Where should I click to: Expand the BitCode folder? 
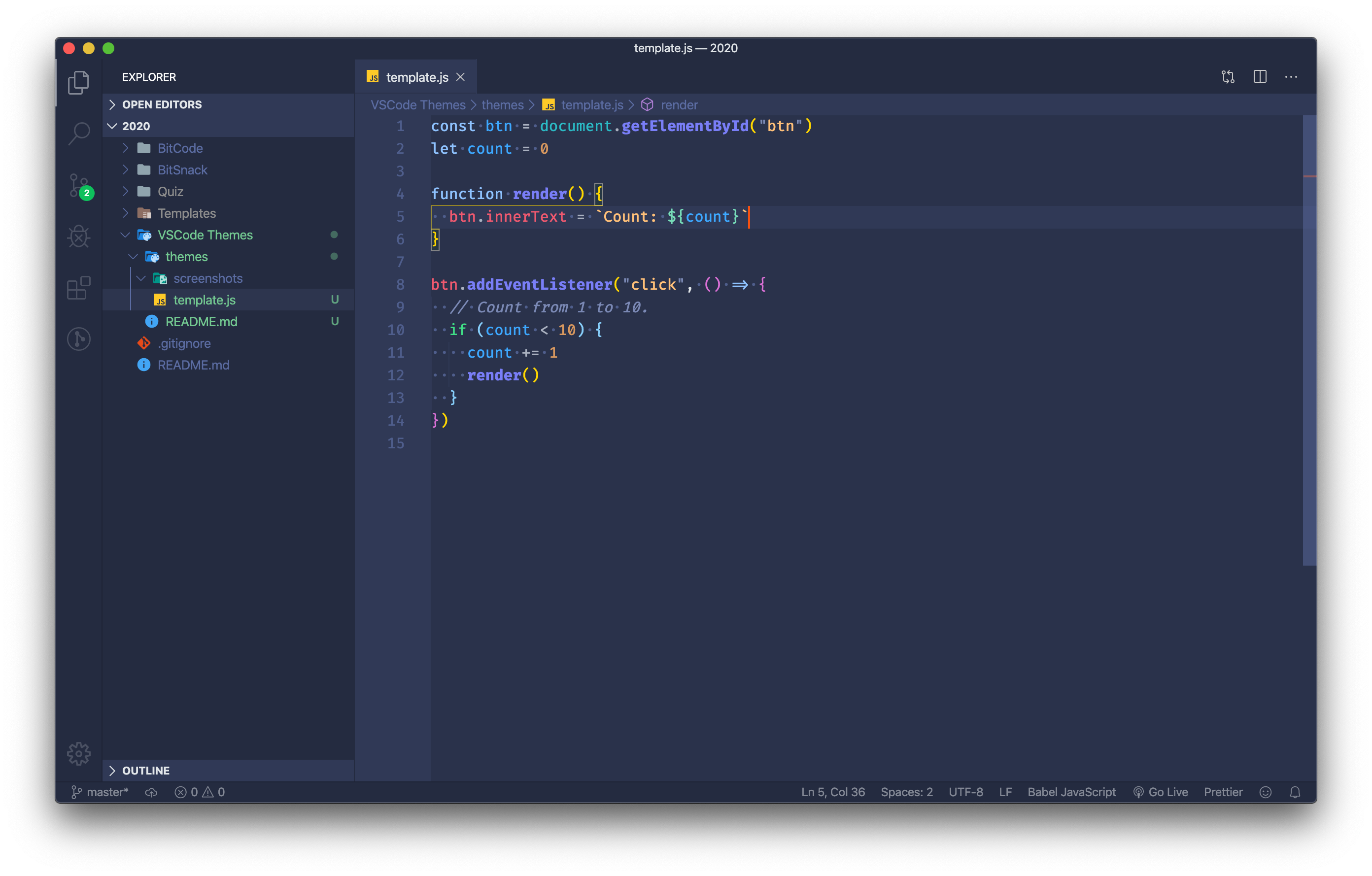click(x=180, y=148)
